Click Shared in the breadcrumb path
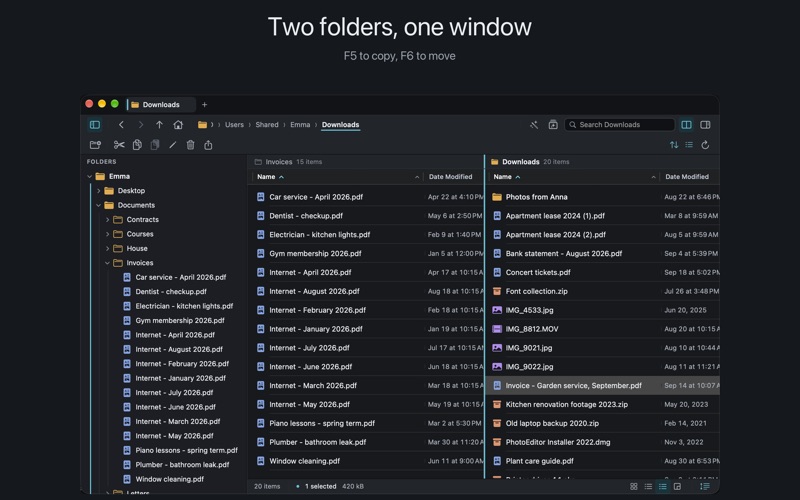Viewport: 800px width, 500px height. tap(267, 124)
